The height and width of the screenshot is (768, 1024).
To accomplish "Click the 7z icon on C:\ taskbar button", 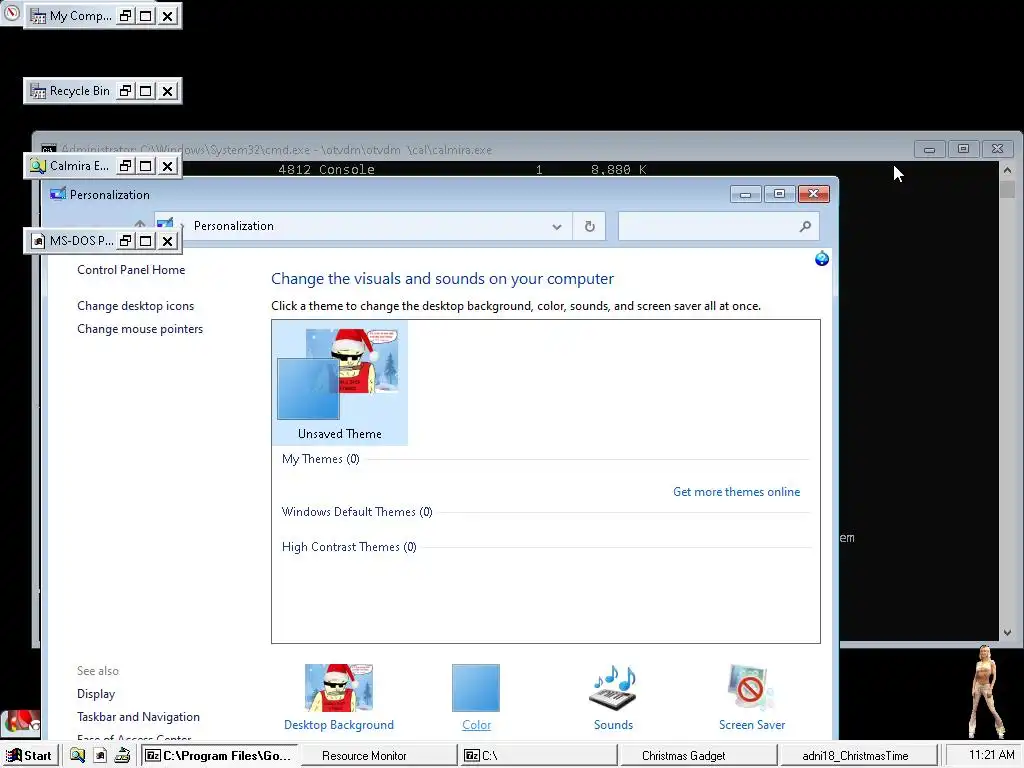I will 472,756.
